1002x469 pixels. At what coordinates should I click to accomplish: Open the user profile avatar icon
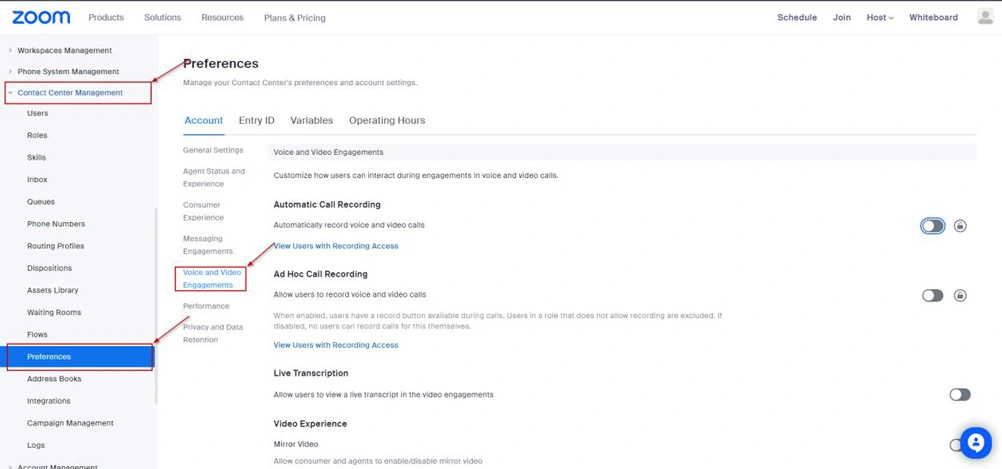[985, 17]
